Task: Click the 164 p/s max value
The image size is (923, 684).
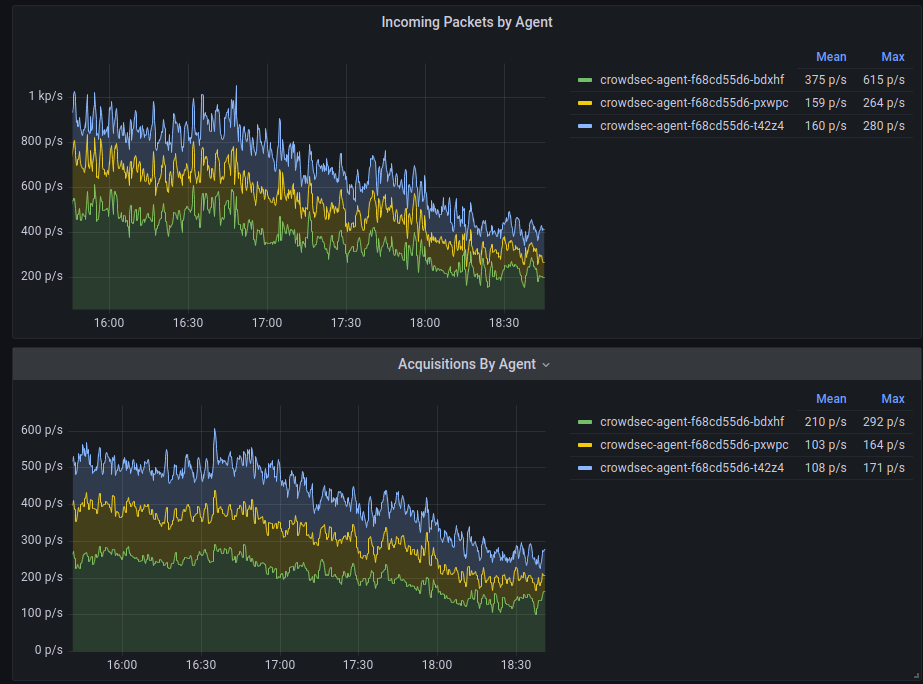Action: 884,445
